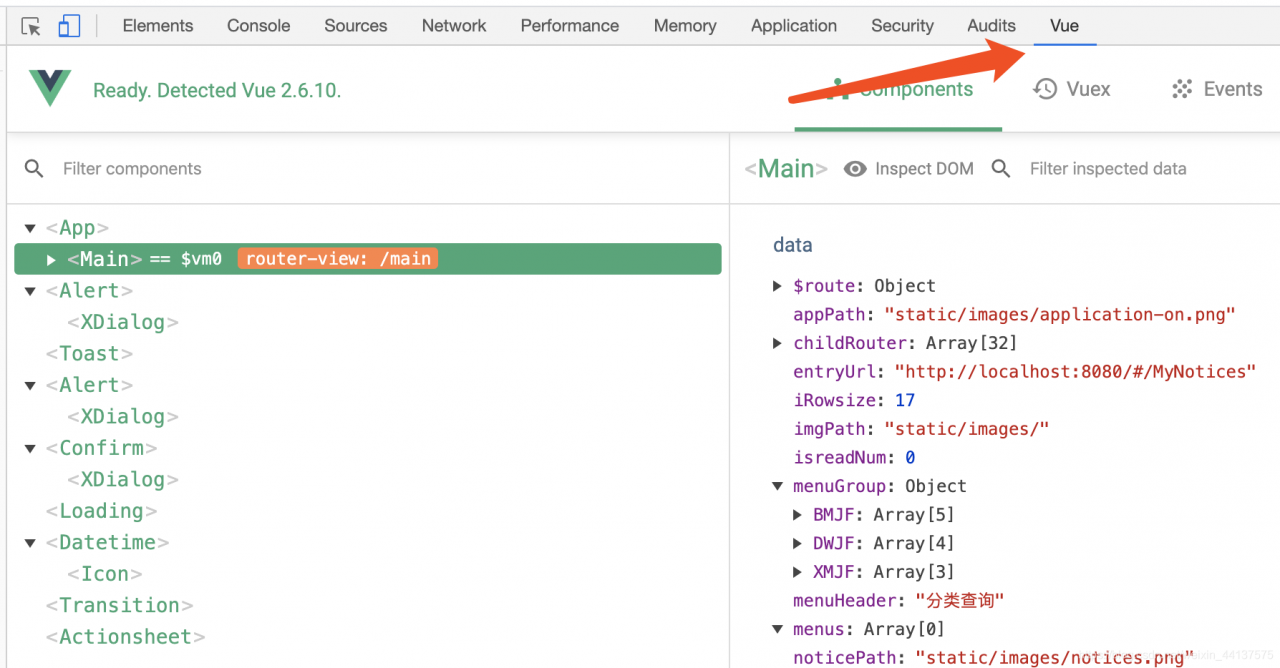Collapse the App component node

pos(30,228)
